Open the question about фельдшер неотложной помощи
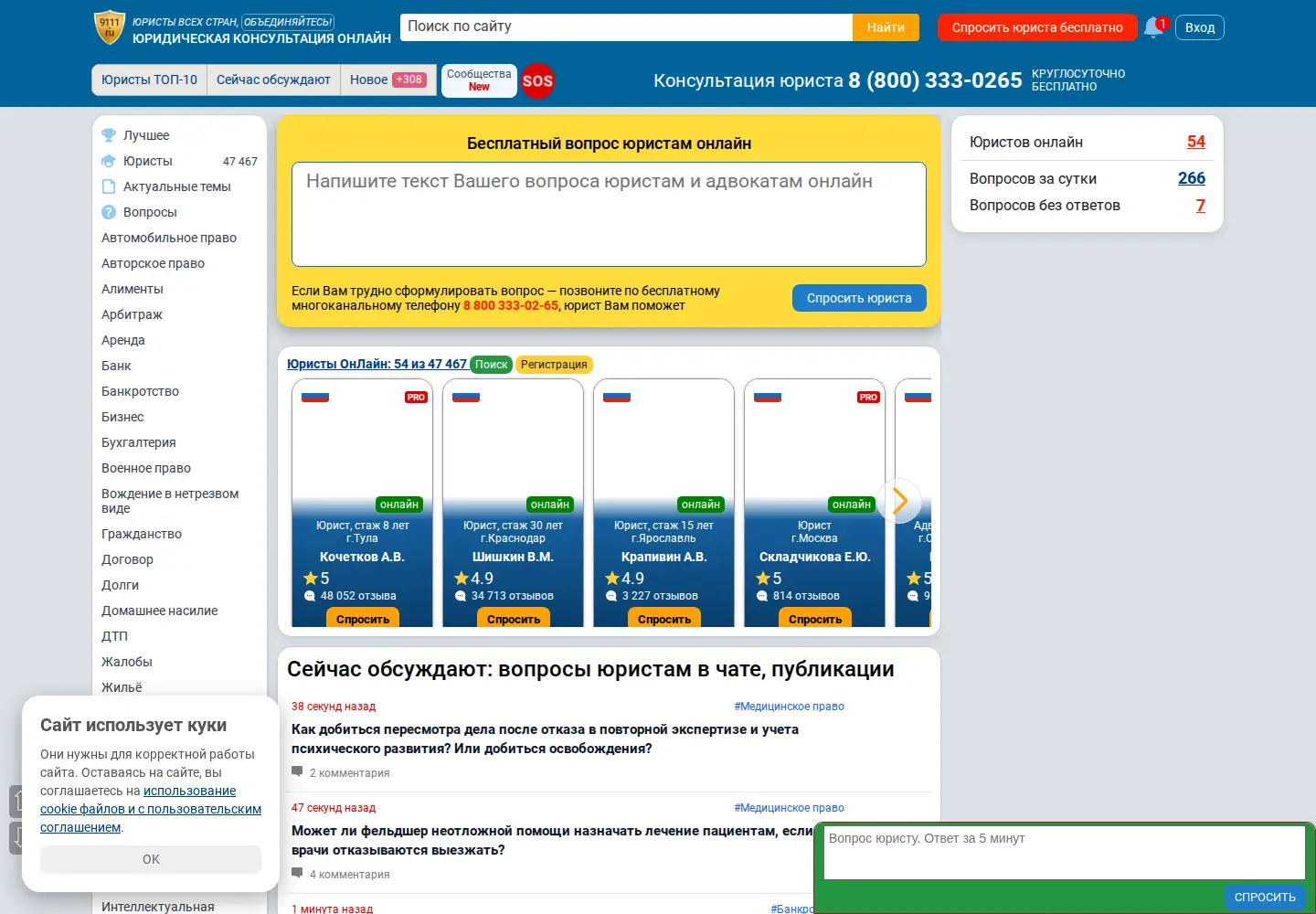 tap(552, 840)
